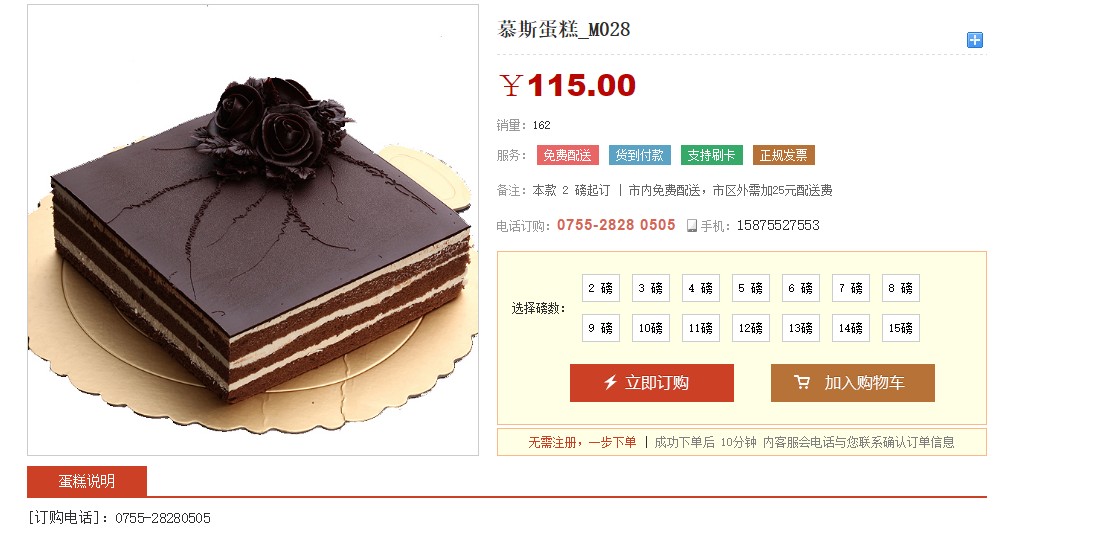This screenshot has width=1096, height=540.
Task: Click the lightning icon on 立即订购
Action: coord(610,382)
